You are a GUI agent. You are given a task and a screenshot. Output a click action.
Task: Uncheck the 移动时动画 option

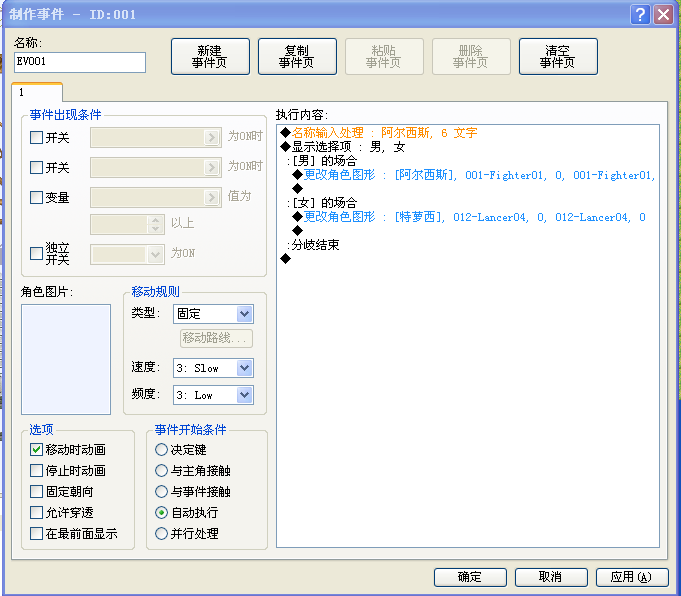click(x=36, y=449)
